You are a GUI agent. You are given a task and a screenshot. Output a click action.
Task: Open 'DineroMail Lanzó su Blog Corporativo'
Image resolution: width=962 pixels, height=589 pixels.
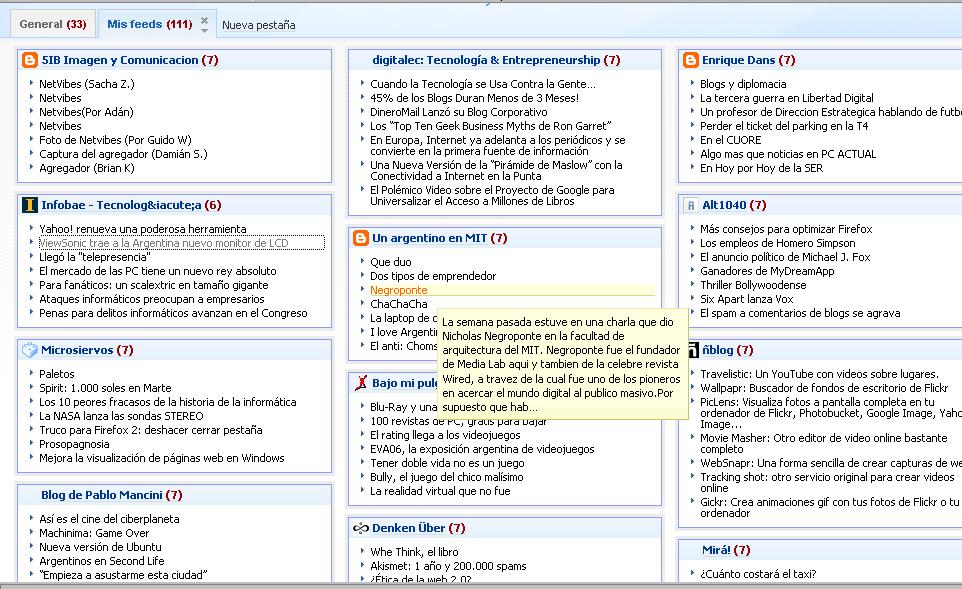pyautogui.click(x=459, y=112)
